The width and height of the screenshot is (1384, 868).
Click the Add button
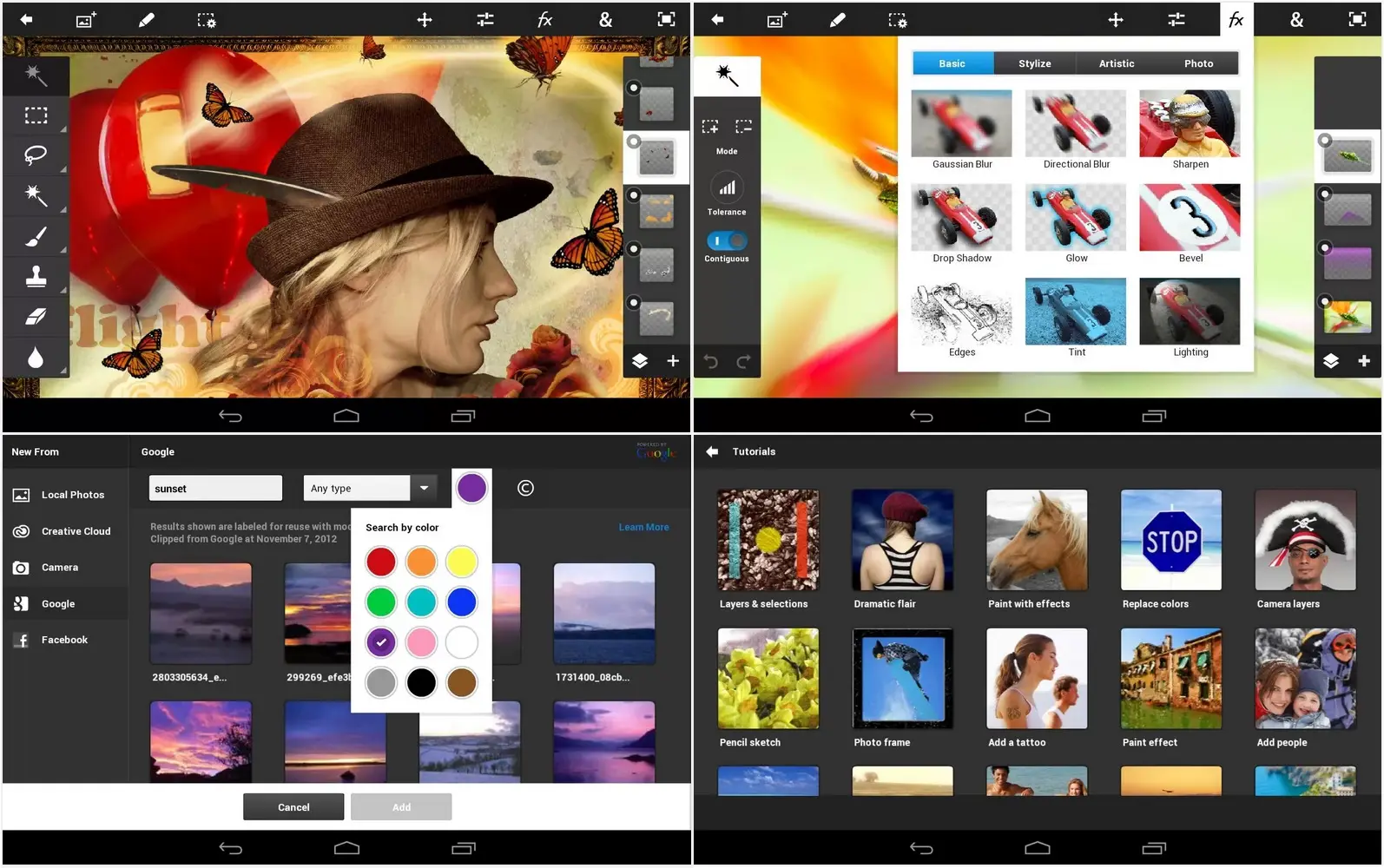pyautogui.click(x=401, y=807)
